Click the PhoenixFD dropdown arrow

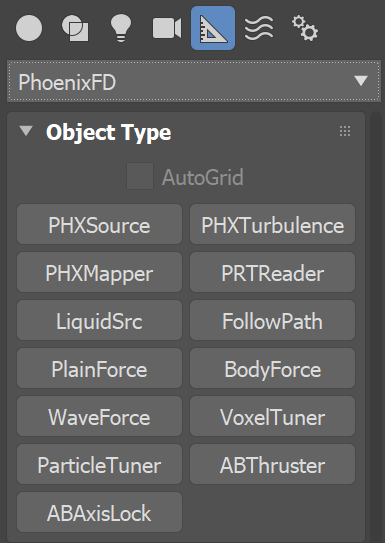point(361,81)
